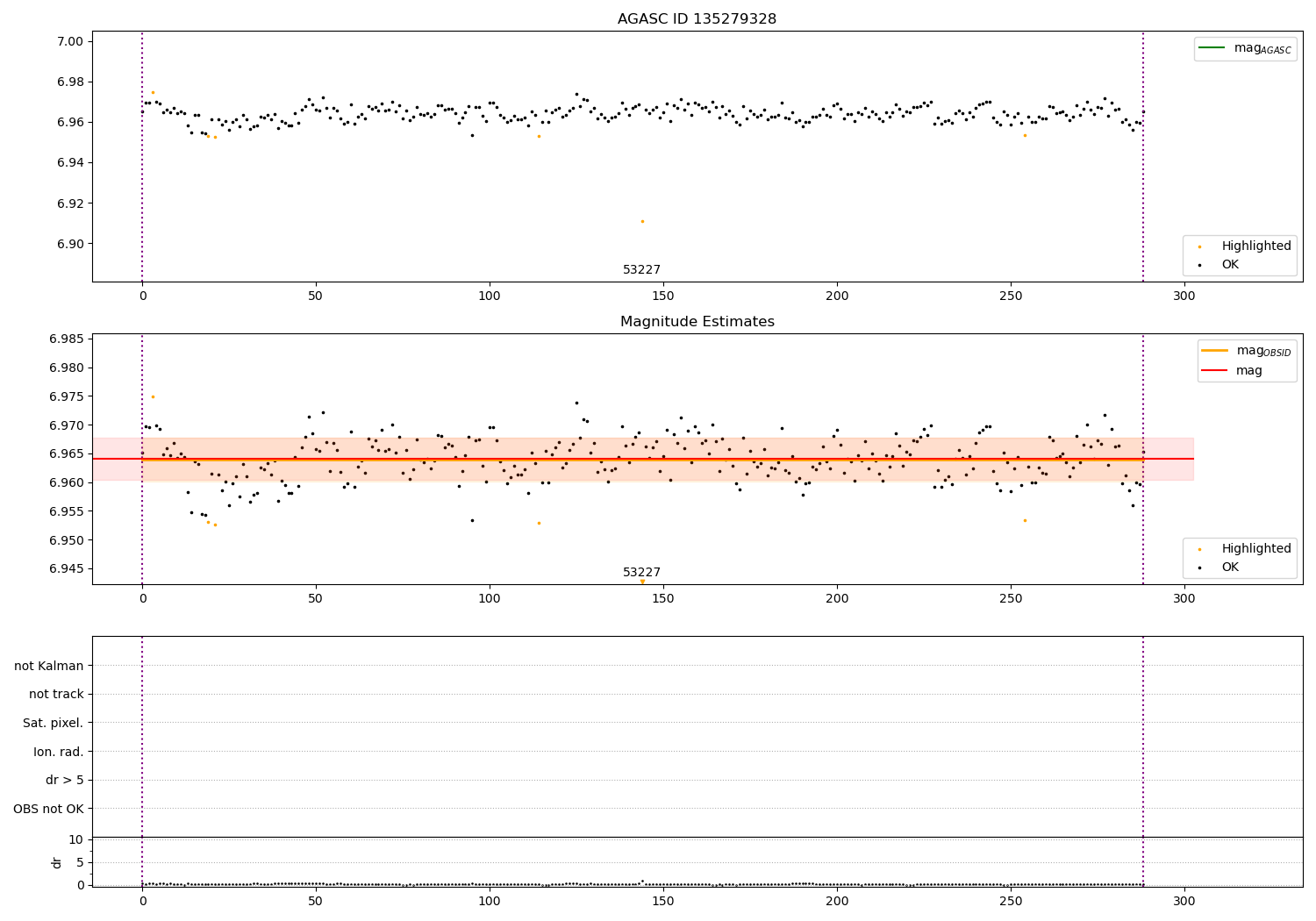Click the 6.965 y-axis tick label
The image size is (1316, 921).
click(67, 453)
